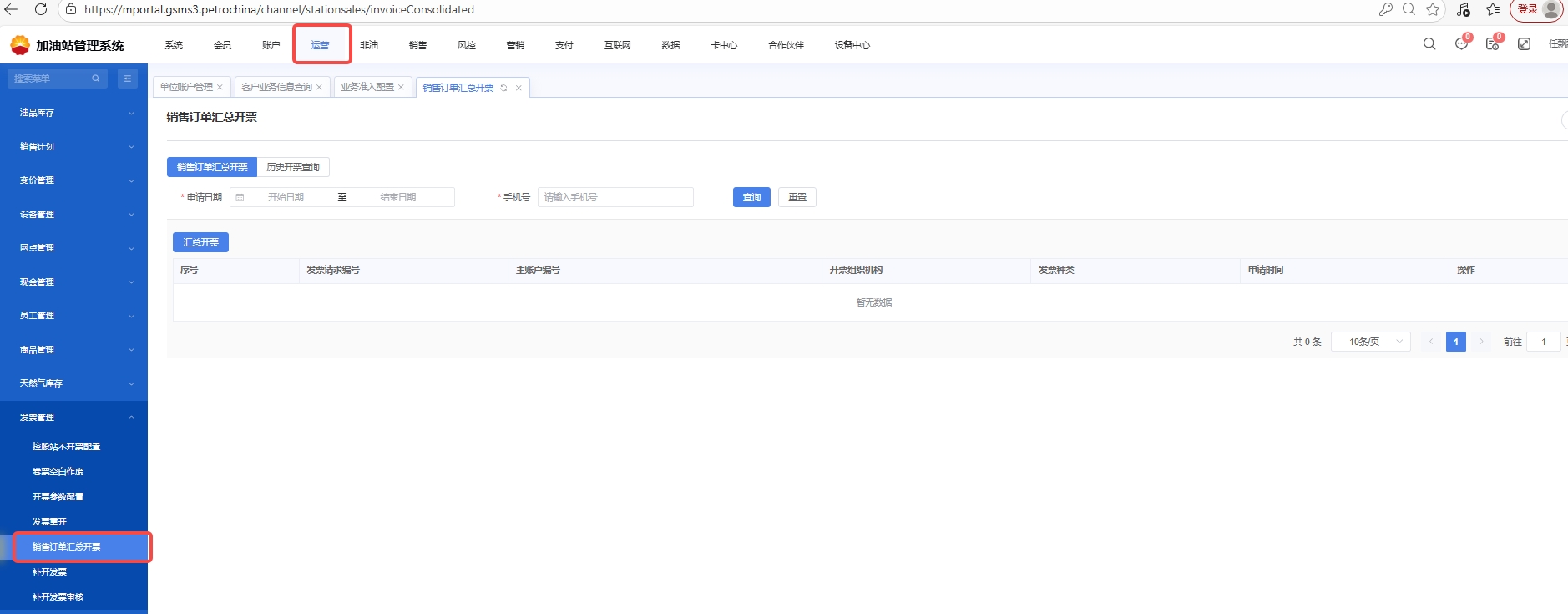Click the header search magnifier icon
The height and width of the screenshot is (614, 1568).
[1429, 44]
